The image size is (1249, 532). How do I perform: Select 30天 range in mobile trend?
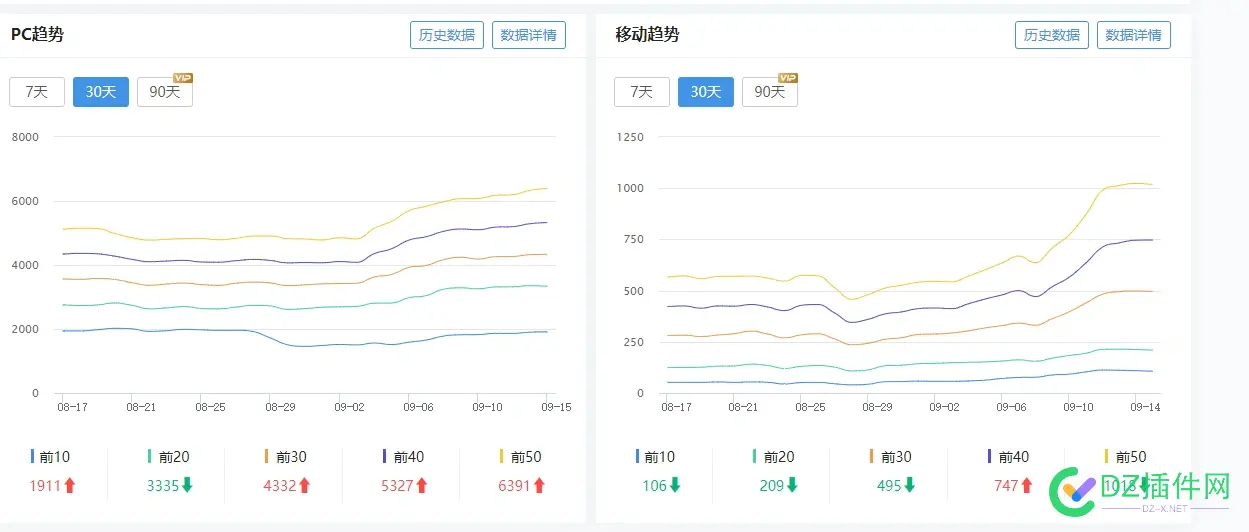click(x=706, y=92)
